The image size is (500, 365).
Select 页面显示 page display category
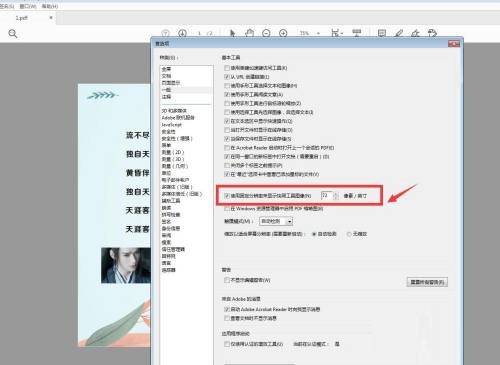tap(171, 83)
